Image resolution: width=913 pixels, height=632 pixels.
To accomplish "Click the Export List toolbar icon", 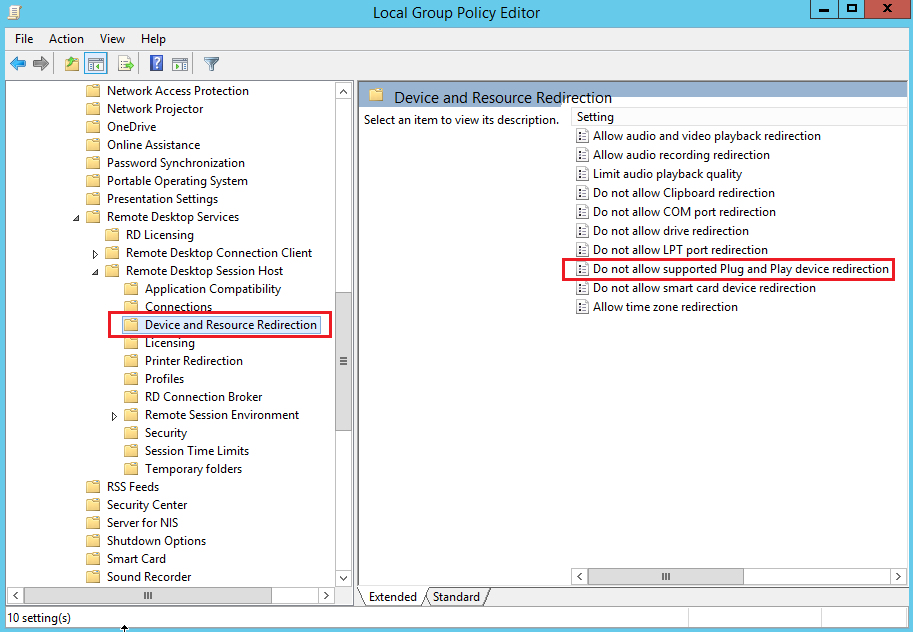I will (x=125, y=63).
